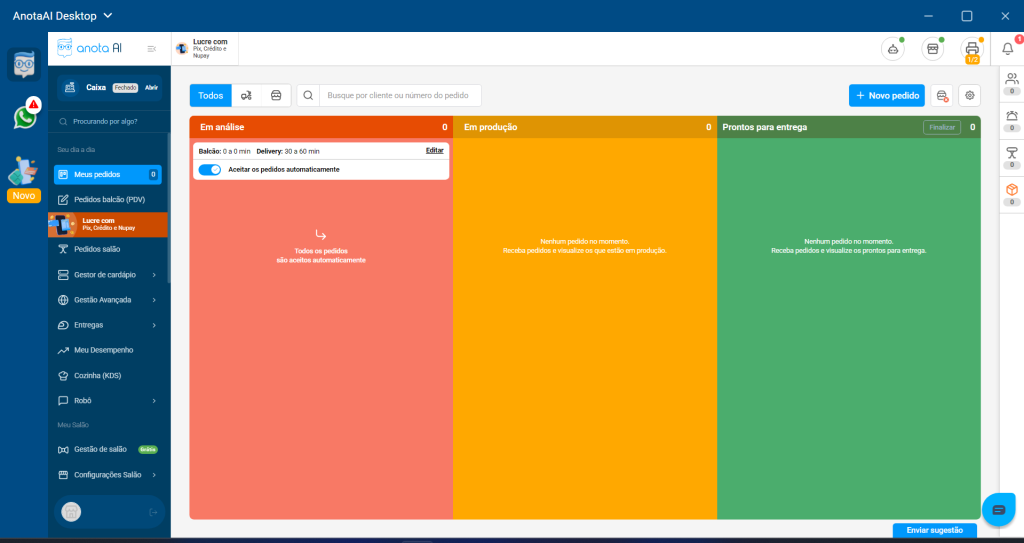The width and height of the screenshot is (1024, 543).
Task: Open Pedidos balcão (PDV) menu item
Action: [x=108, y=199]
